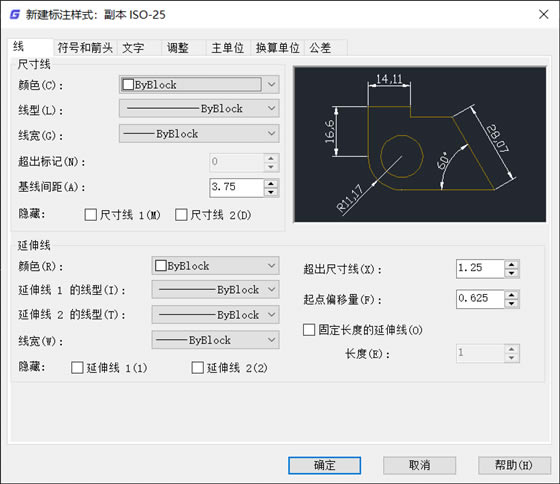Increase 基线间距 value with up arrow
This screenshot has width=560, height=484.
pyautogui.click(x=271, y=184)
